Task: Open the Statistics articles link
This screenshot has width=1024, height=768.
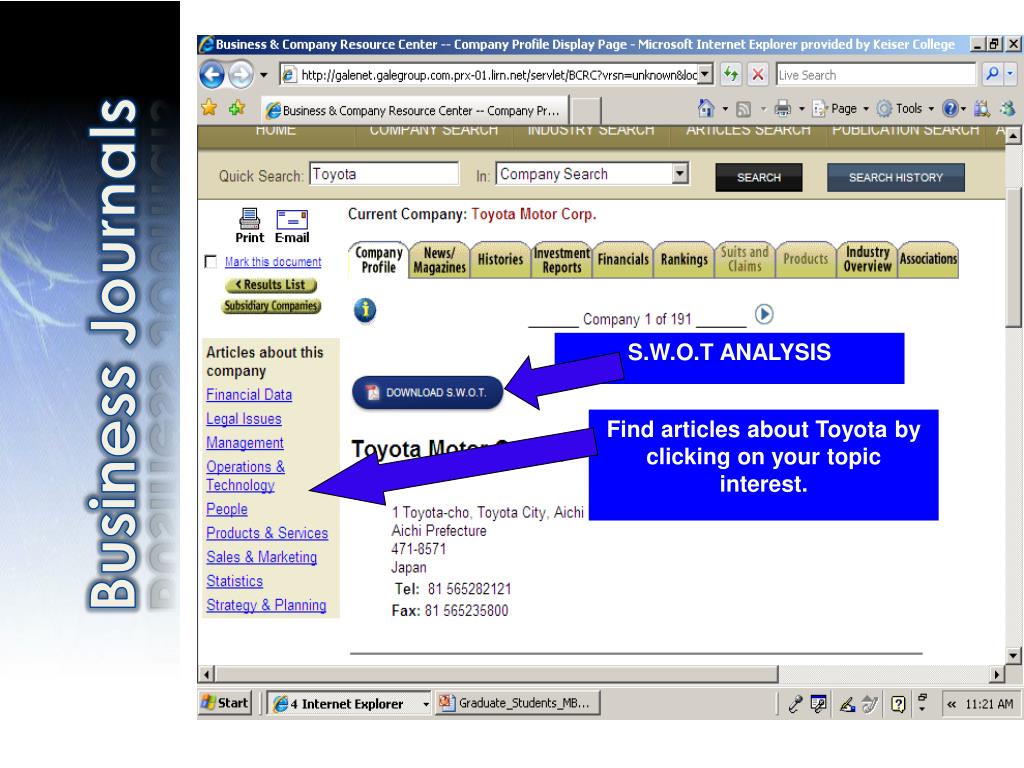Action: 234,581
